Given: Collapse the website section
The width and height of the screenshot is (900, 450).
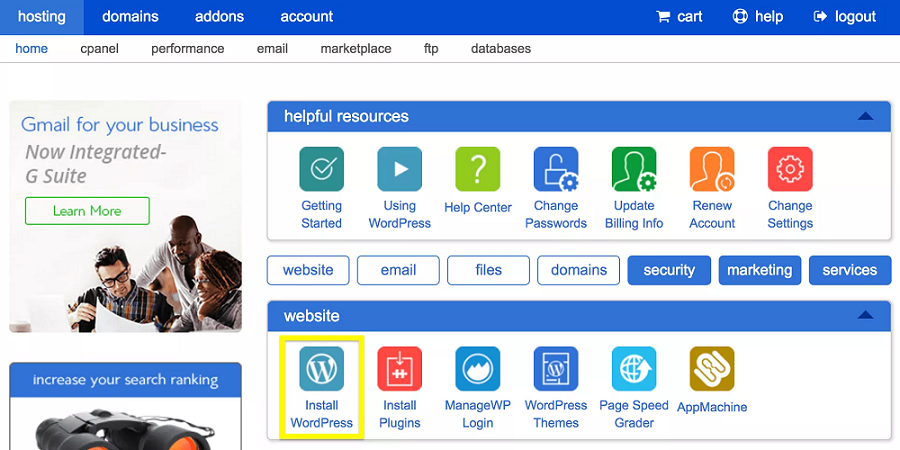Looking at the screenshot, I should tap(865, 316).
